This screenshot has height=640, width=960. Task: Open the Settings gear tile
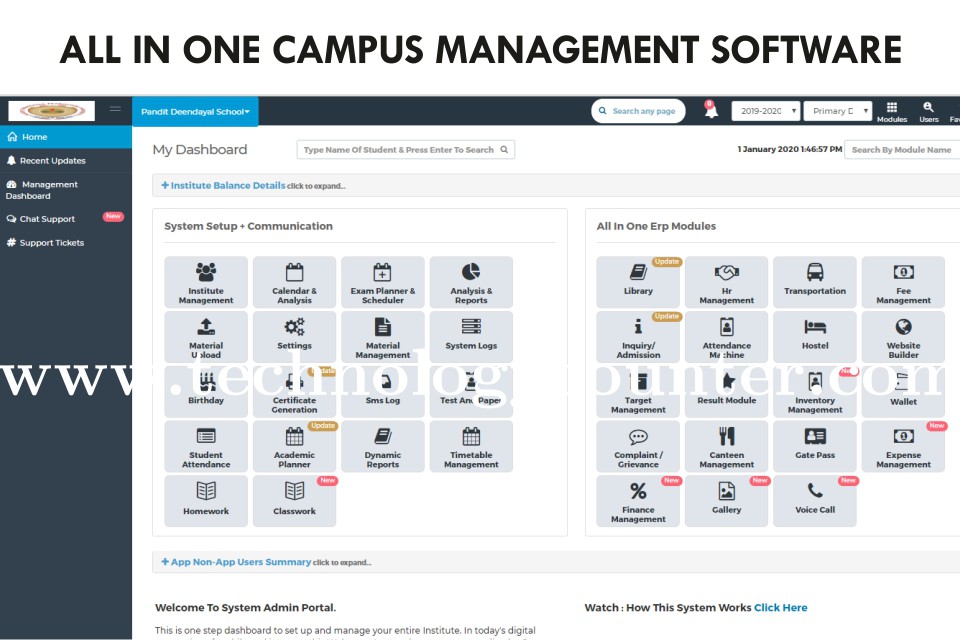294,336
